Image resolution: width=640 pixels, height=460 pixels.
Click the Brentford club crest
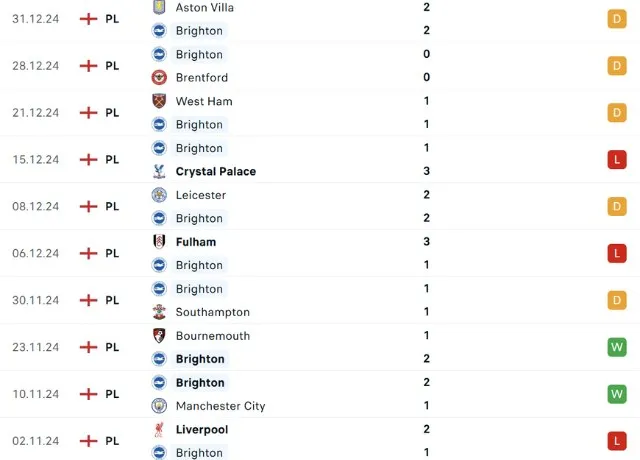pyautogui.click(x=159, y=77)
